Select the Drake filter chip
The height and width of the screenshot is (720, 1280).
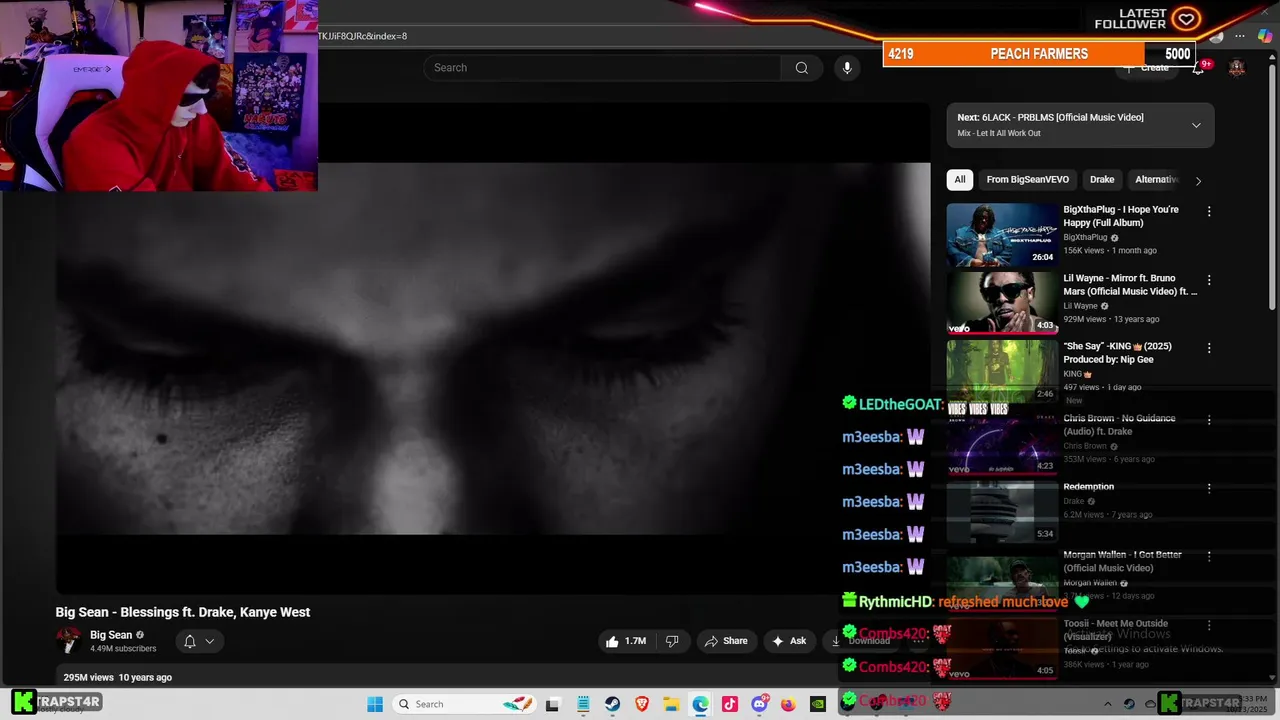tap(1102, 180)
